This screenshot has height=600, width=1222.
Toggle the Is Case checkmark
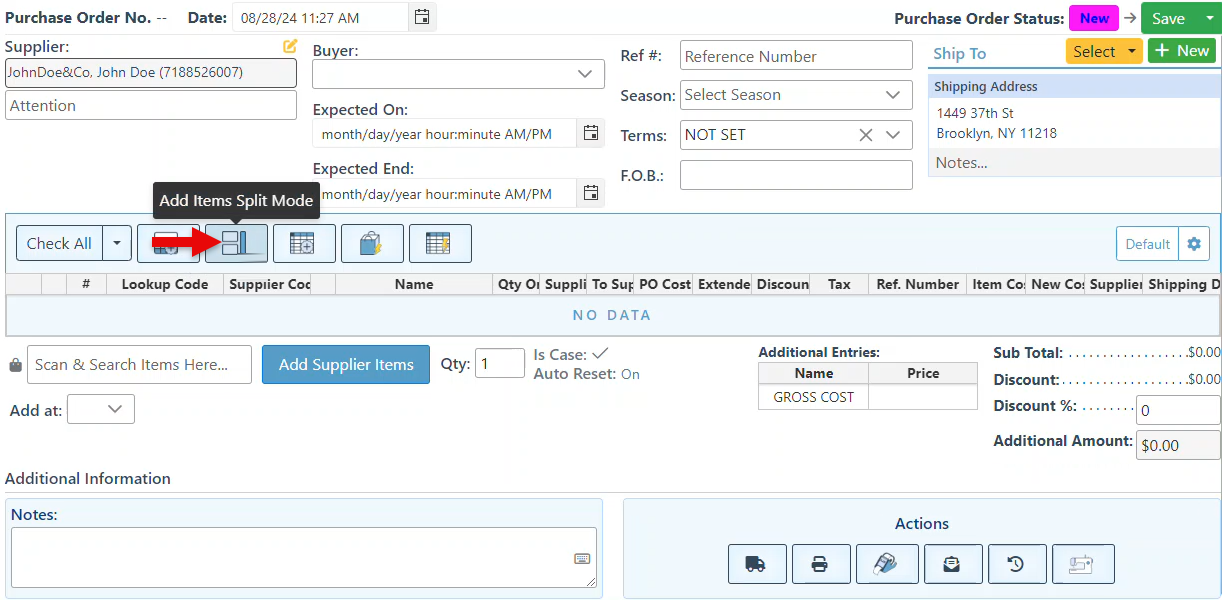pos(600,353)
